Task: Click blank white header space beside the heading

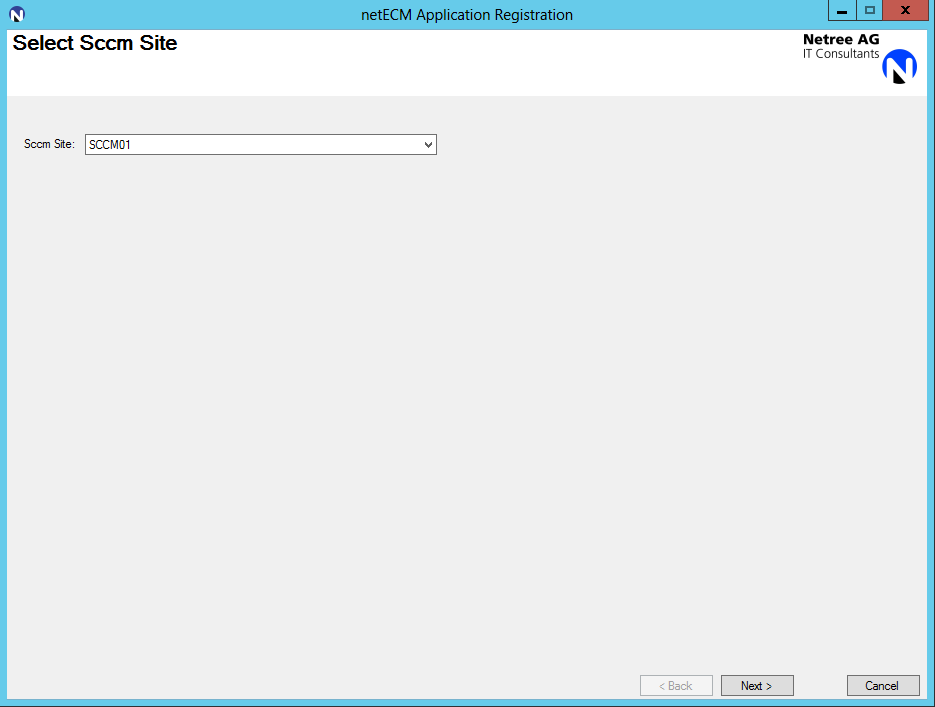Action: click(480, 60)
